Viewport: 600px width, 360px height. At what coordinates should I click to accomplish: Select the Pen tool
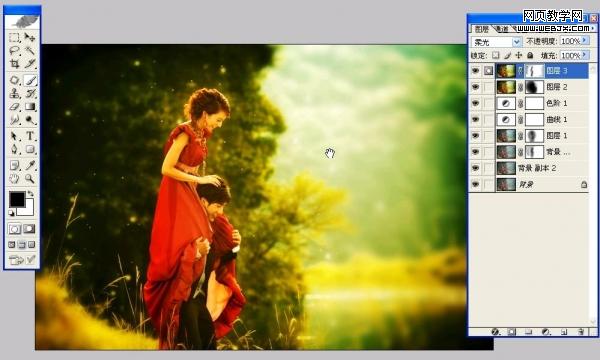[14, 149]
